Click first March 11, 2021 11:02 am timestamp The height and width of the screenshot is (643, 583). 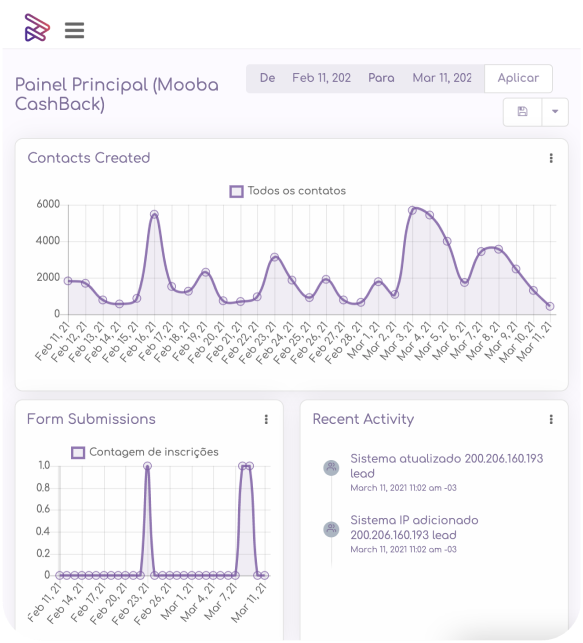(403, 488)
